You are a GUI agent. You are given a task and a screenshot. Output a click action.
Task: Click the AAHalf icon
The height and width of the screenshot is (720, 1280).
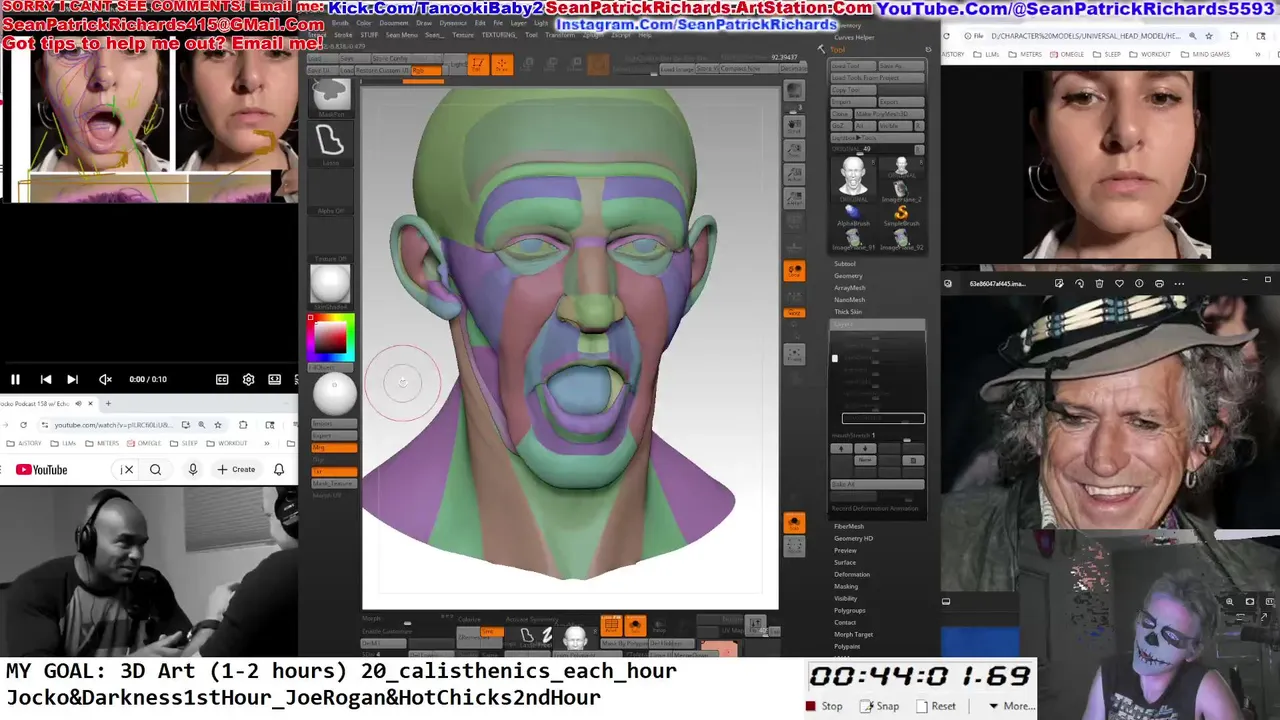pos(794,198)
